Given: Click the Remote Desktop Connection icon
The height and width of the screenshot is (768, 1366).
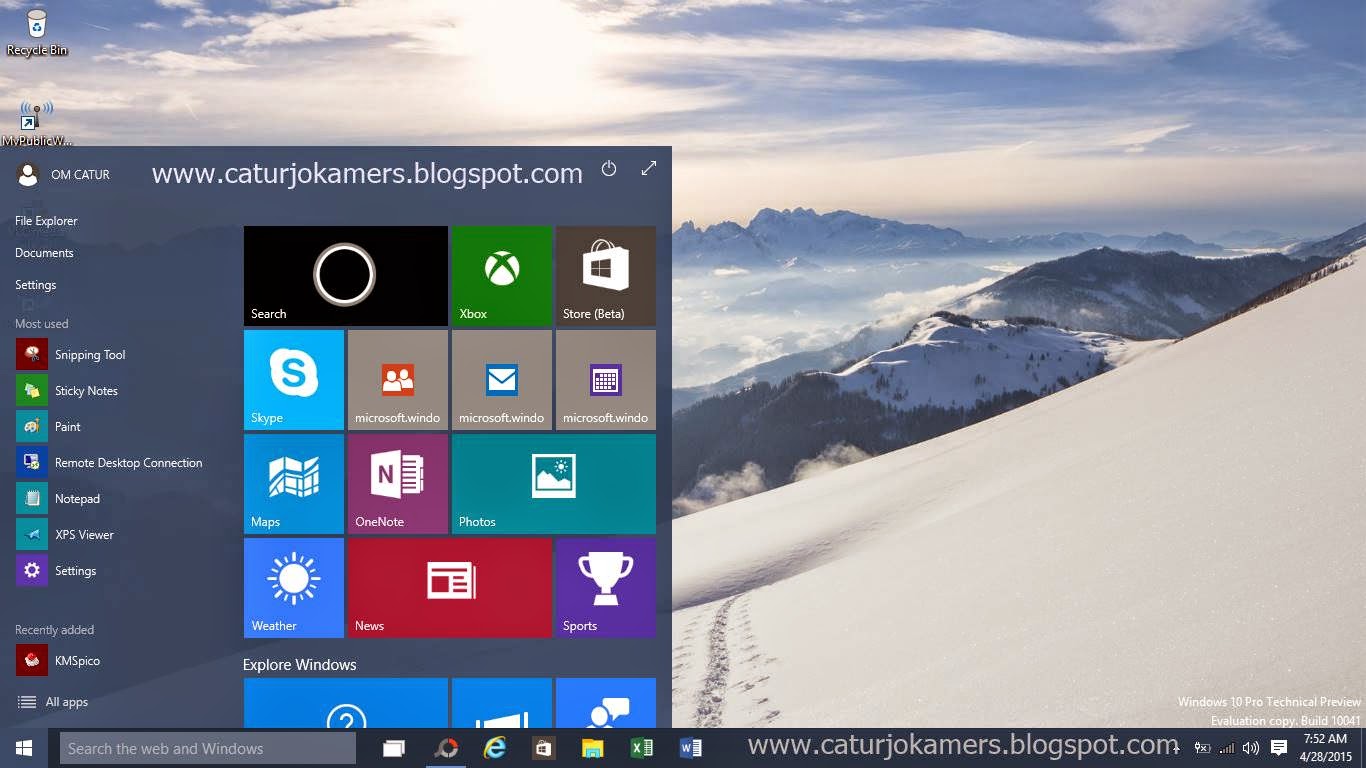Looking at the screenshot, I should pos(32,462).
